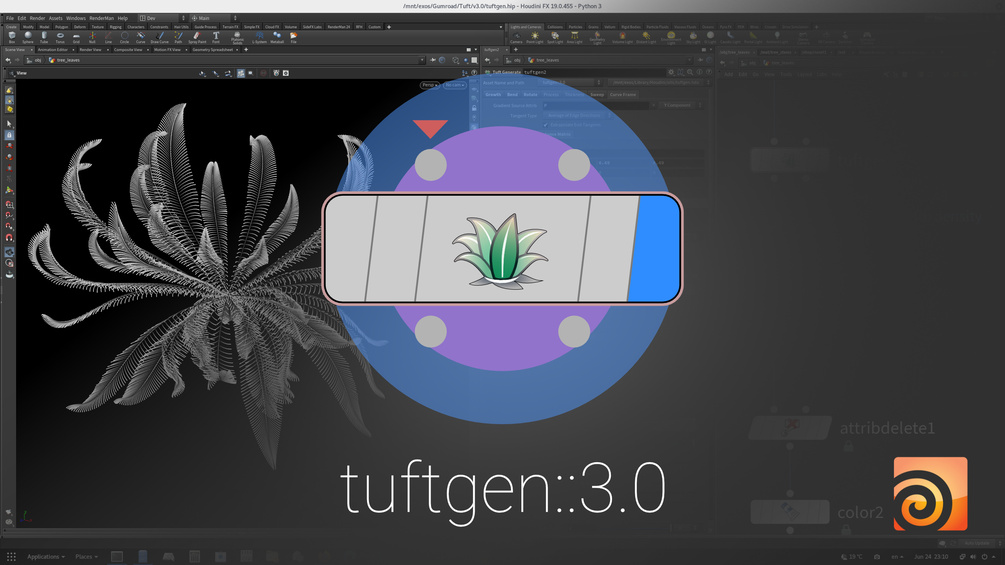Add a new pane tab beside Geometry Spreadsheet
Screen dimensions: 1005x565
pyautogui.click(x=246, y=49)
